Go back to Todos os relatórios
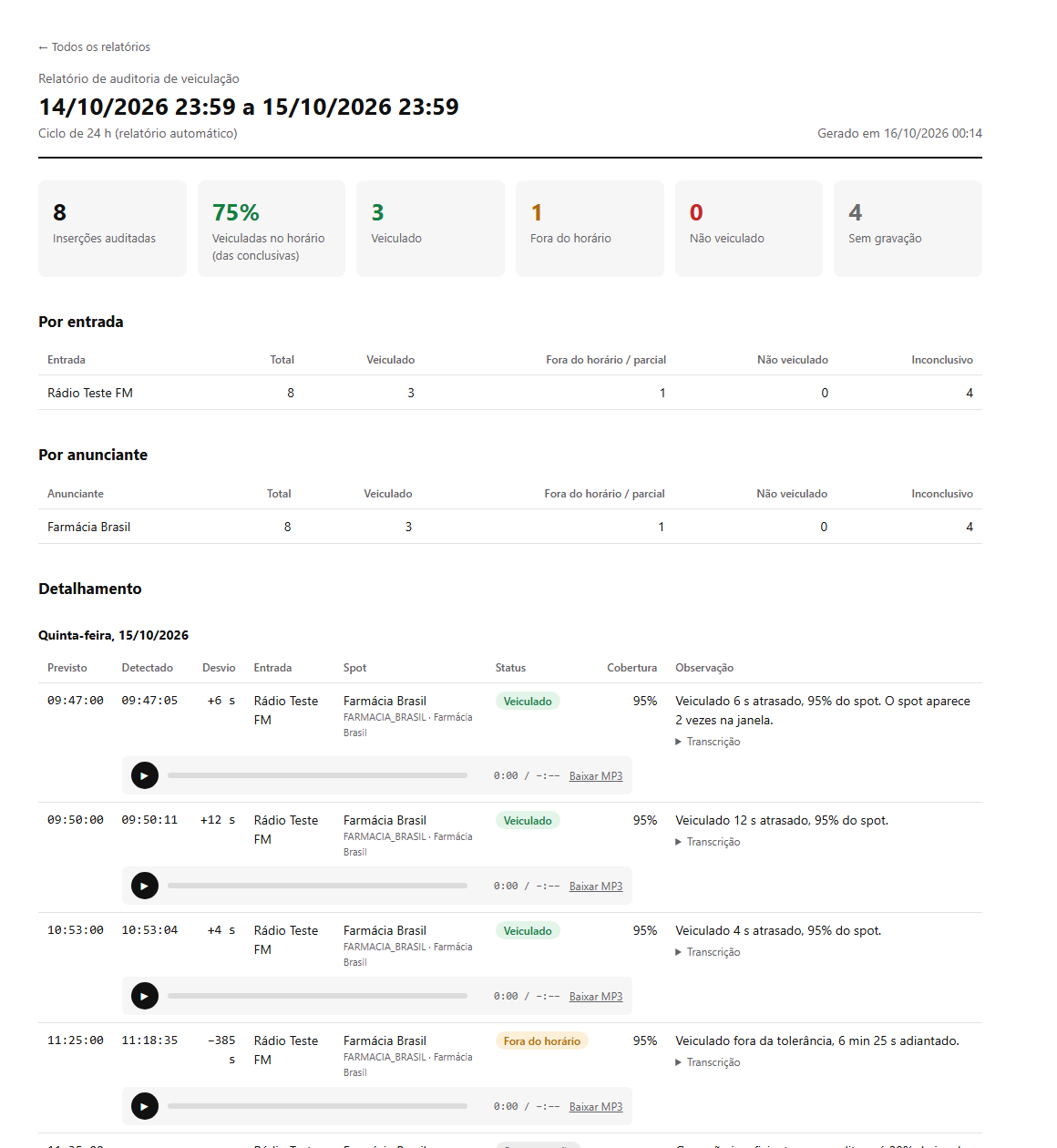 pyautogui.click(x=94, y=46)
